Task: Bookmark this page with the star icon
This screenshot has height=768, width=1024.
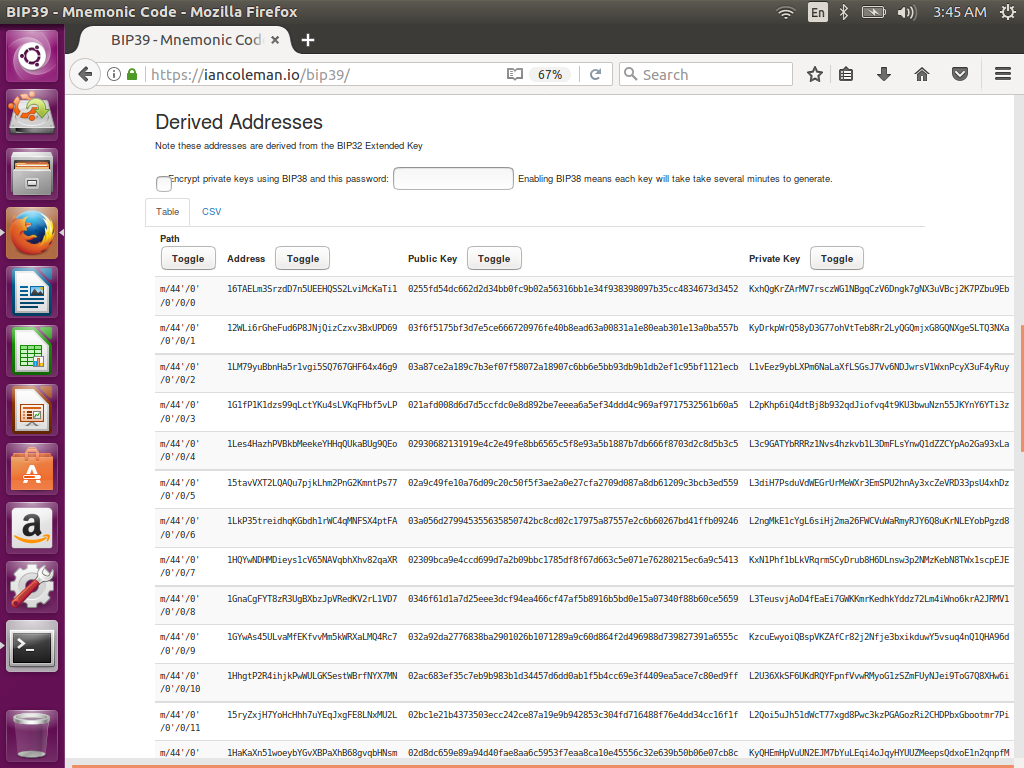Action: tap(815, 74)
